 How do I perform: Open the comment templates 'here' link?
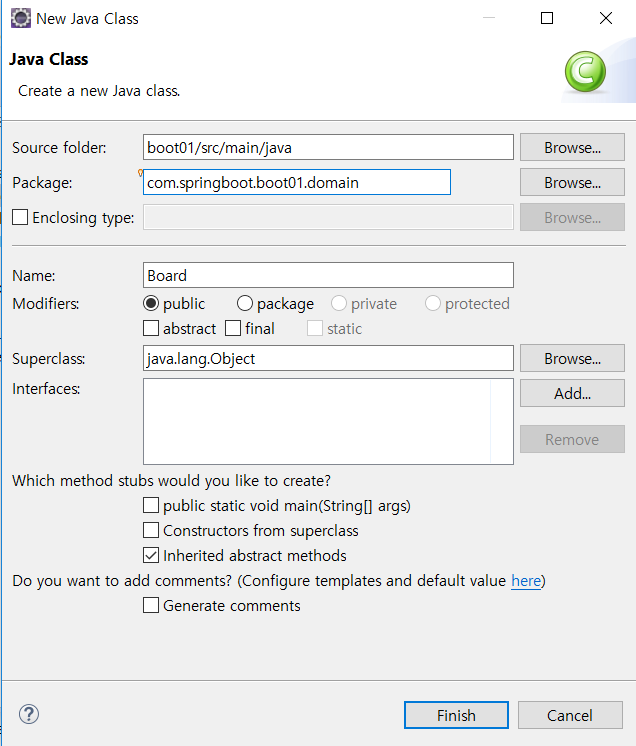[526, 581]
